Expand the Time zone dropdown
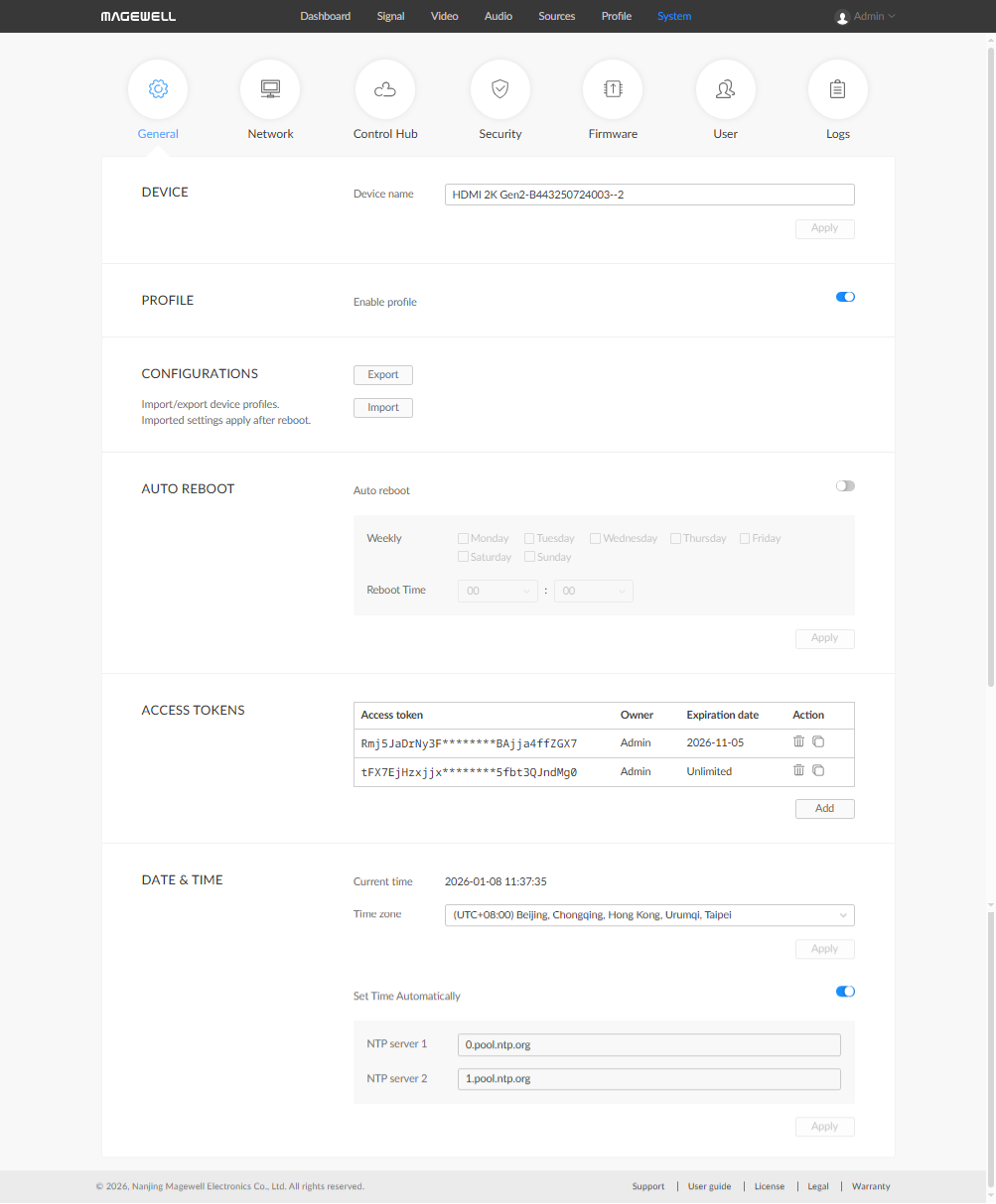 click(x=649, y=915)
